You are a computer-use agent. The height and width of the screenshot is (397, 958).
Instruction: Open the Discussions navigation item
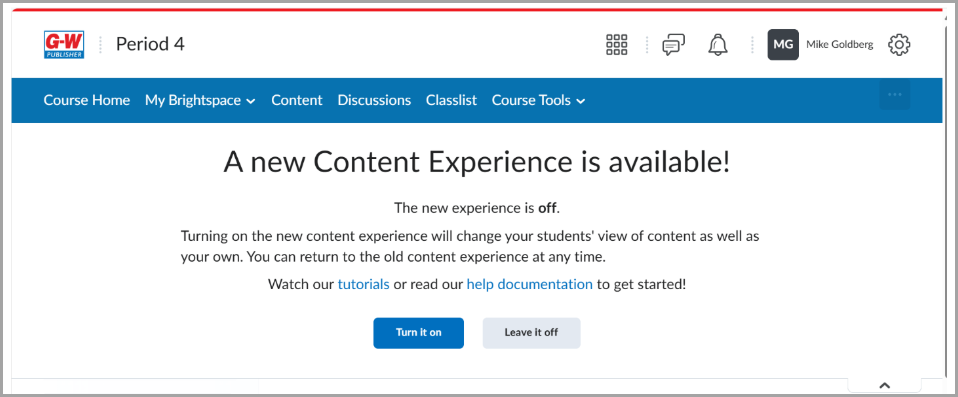[x=374, y=100]
